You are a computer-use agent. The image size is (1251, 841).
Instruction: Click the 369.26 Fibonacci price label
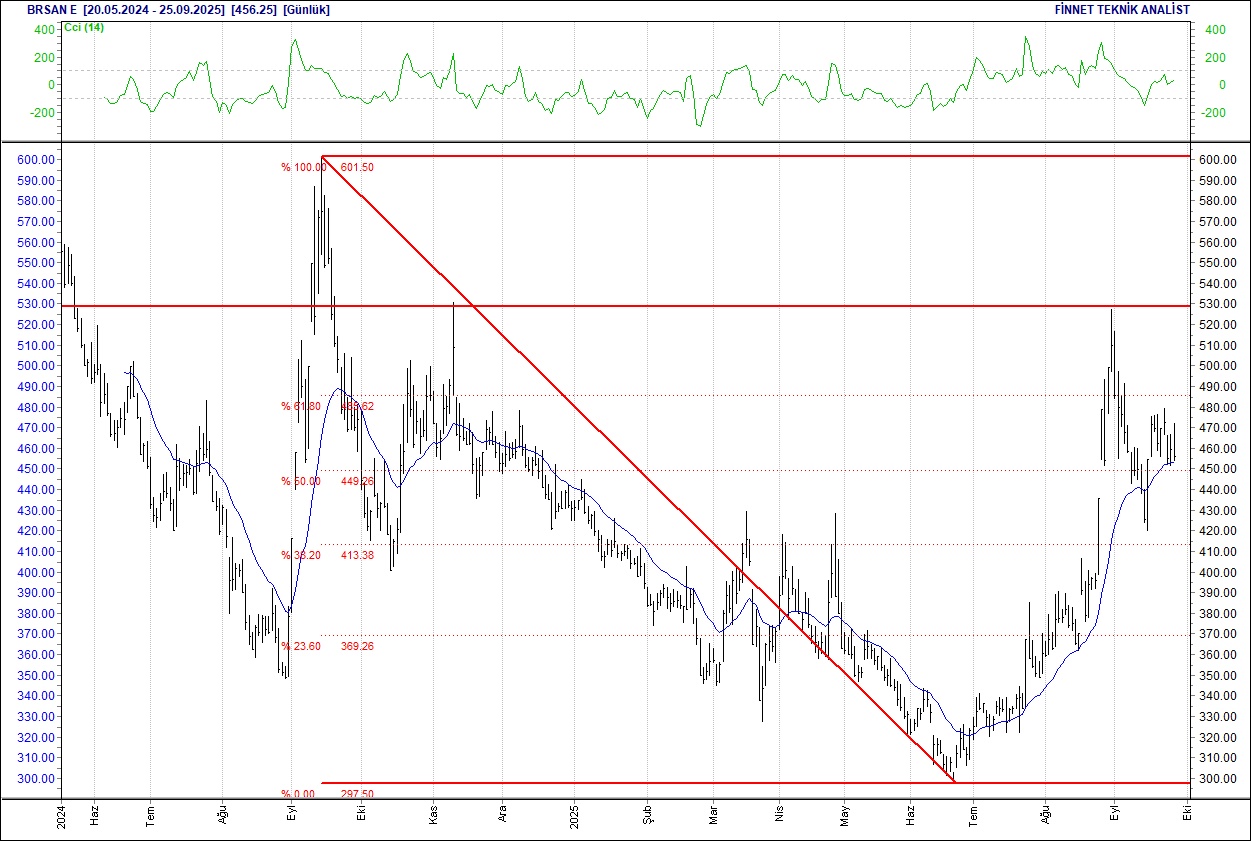click(x=357, y=646)
